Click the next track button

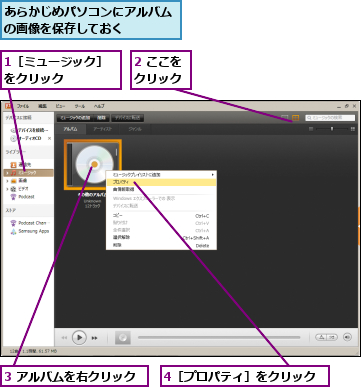[95, 338]
